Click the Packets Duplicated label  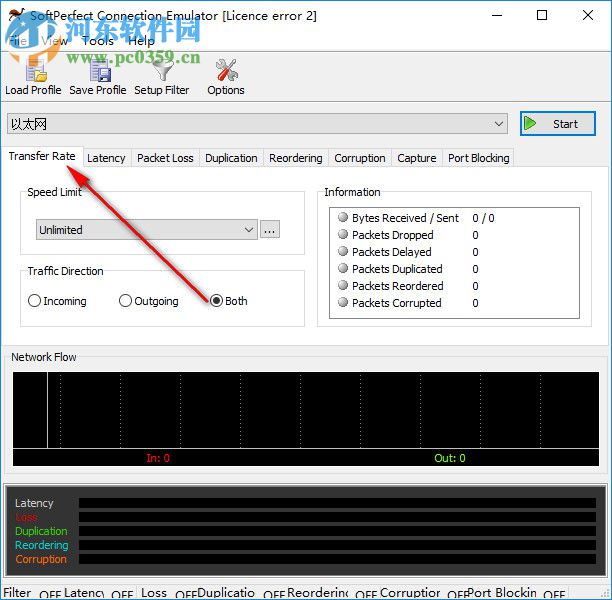click(397, 269)
